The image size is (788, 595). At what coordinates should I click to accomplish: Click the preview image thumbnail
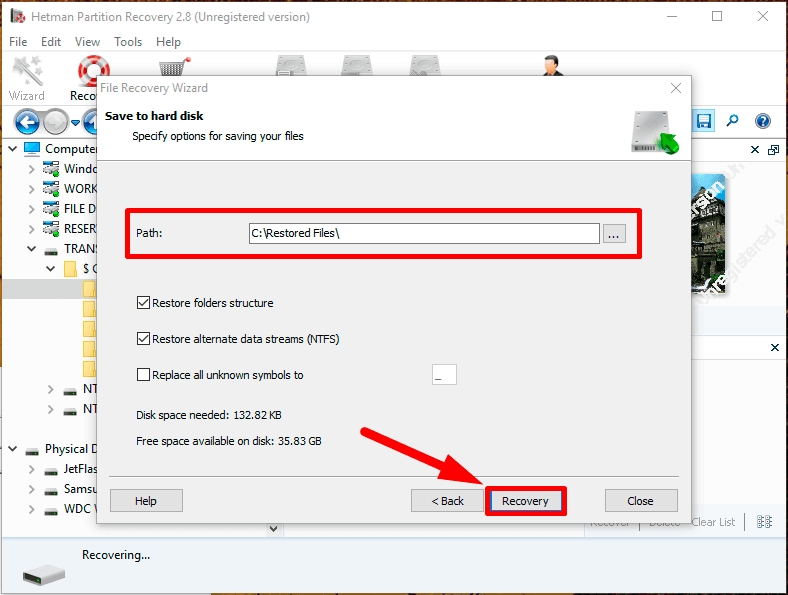[709, 234]
